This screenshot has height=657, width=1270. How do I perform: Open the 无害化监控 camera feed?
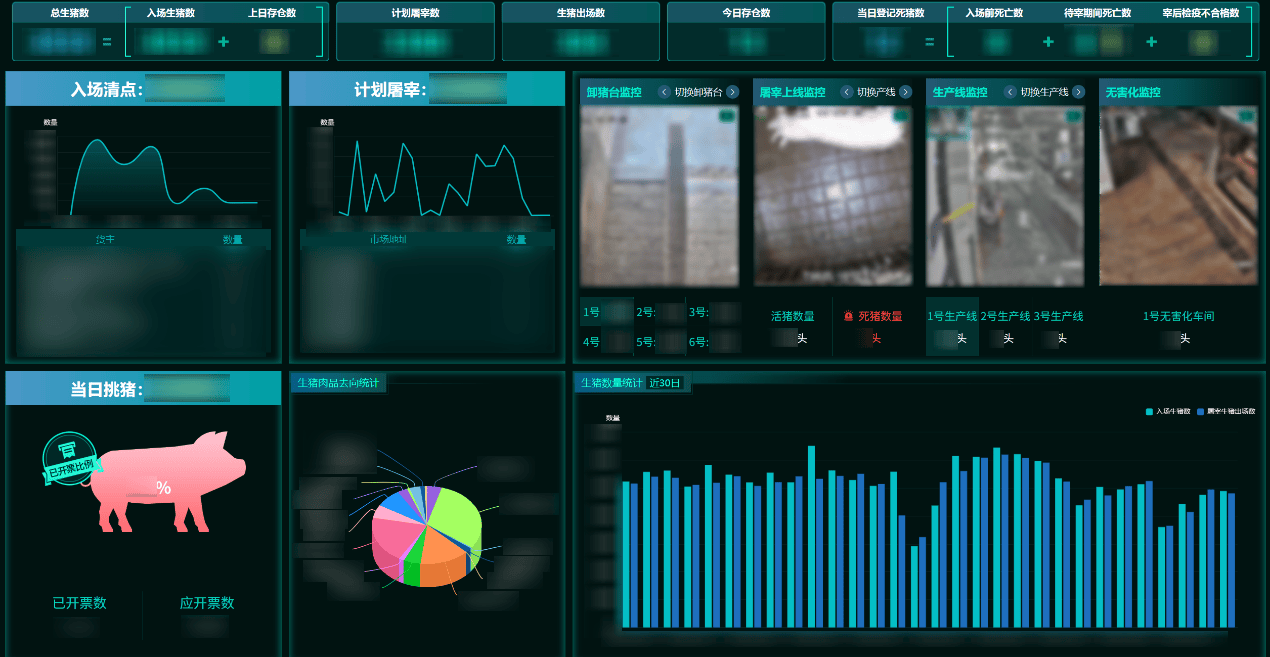1178,195
